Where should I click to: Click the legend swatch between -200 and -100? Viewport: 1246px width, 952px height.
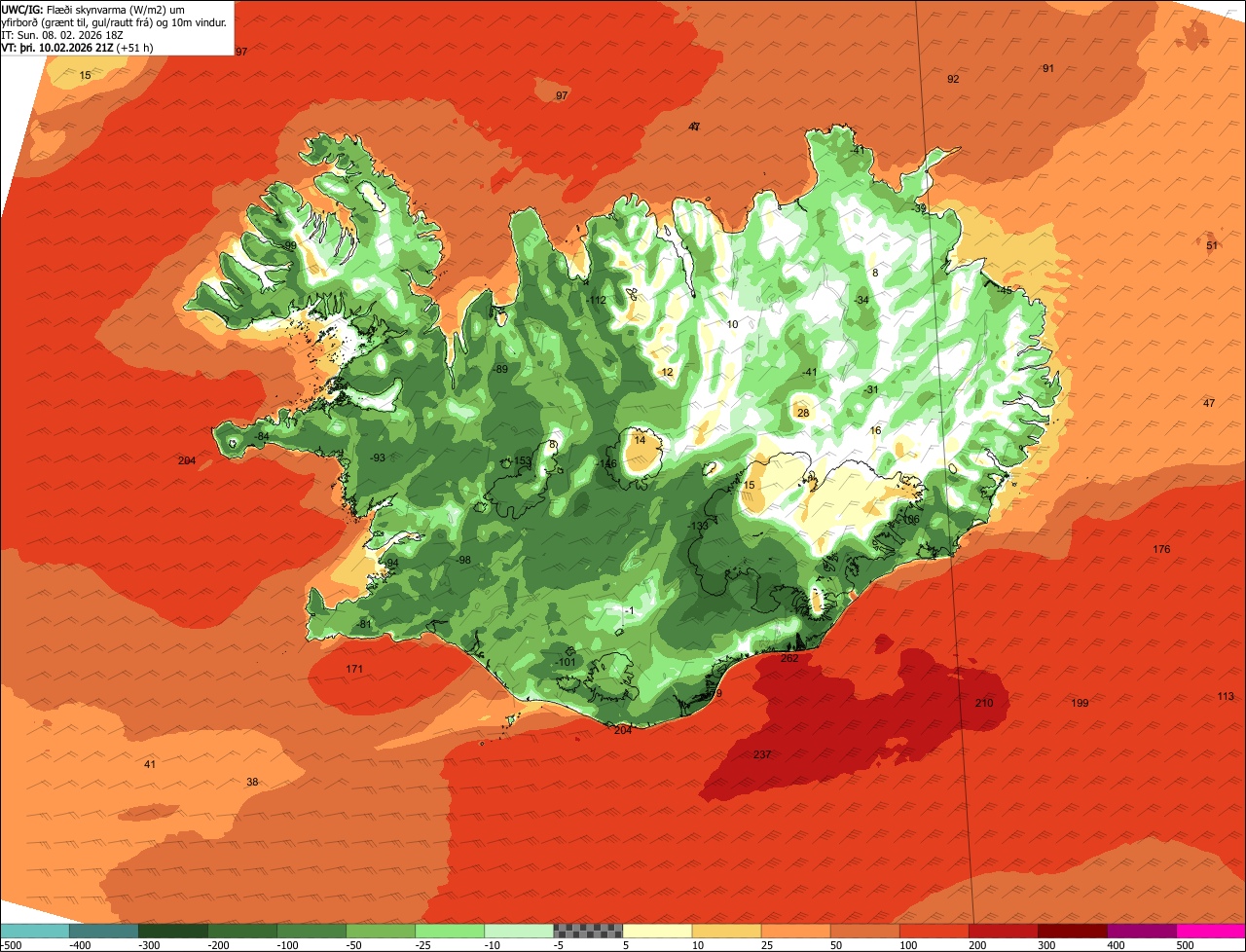[x=242, y=931]
